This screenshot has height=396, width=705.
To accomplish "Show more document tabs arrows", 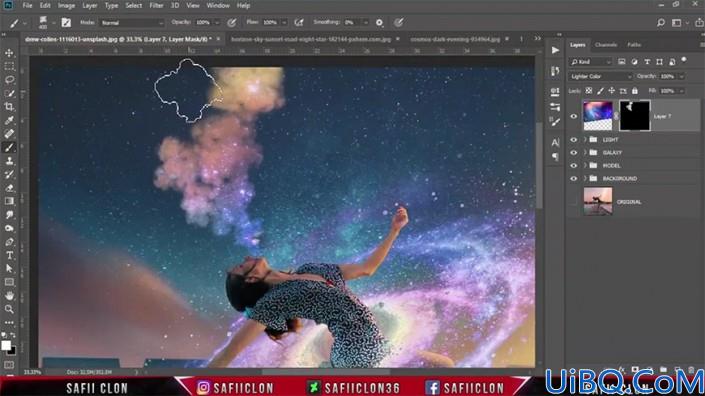I will [537, 39].
